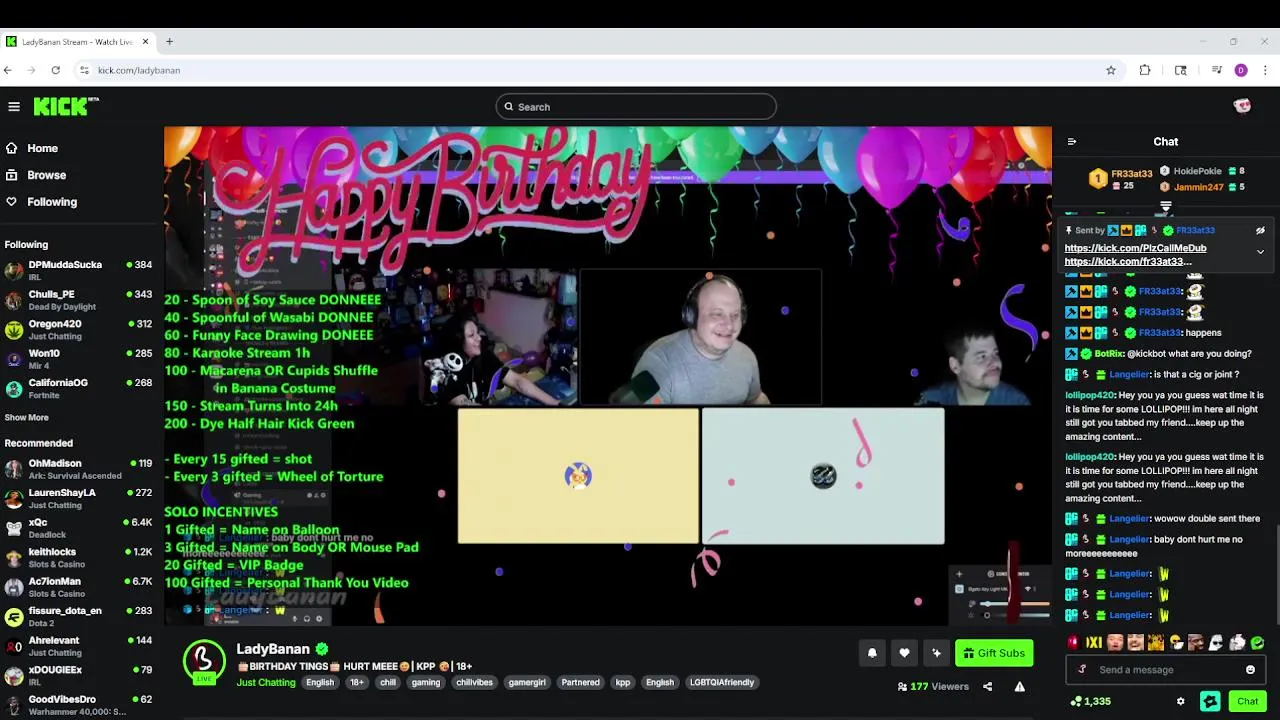
Task: Click the Gift Subs button
Action: (x=994, y=653)
